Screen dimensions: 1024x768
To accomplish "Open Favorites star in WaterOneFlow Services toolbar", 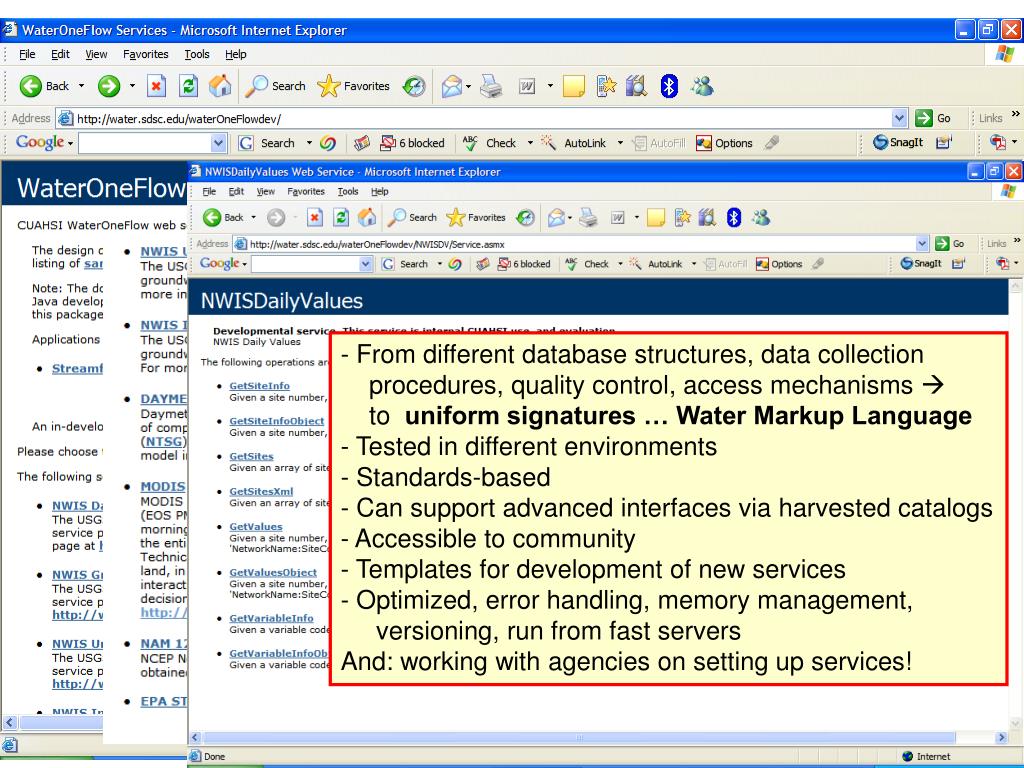I will click(x=353, y=86).
